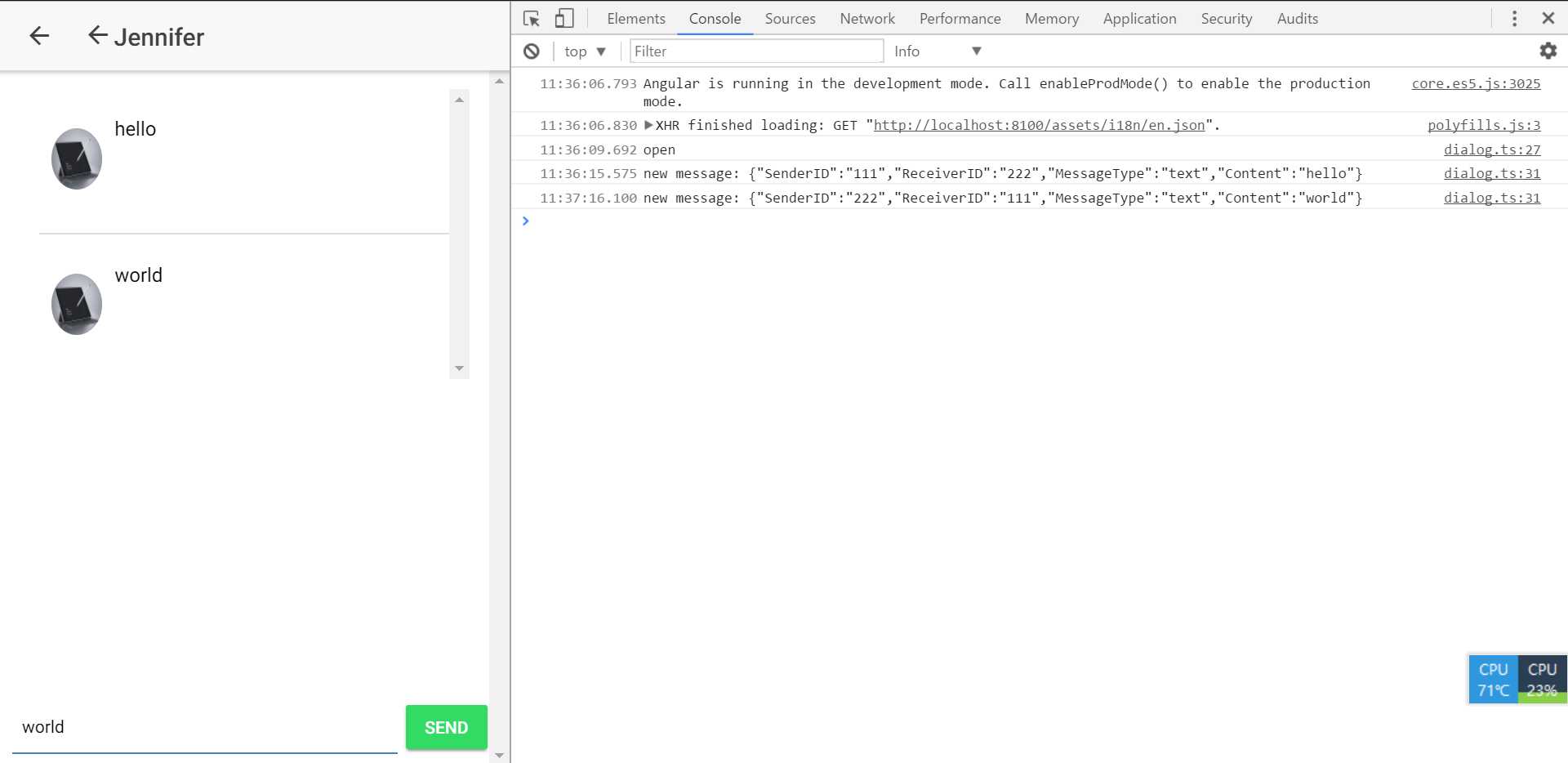The image size is (1568, 763).
Task: Click the hello chat message text
Action: click(135, 129)
